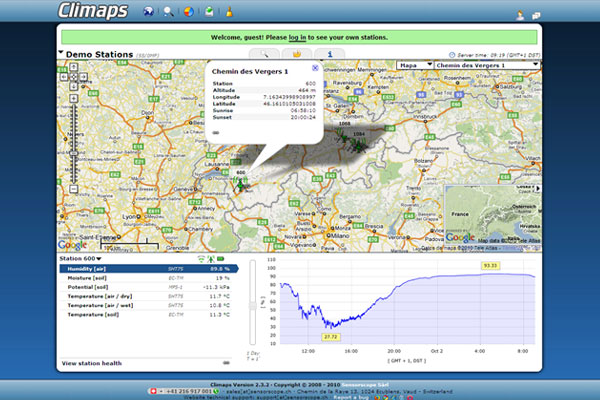Open the Station 600 dropdown
This screenshot has height=400, width=600.
(80, 259)
